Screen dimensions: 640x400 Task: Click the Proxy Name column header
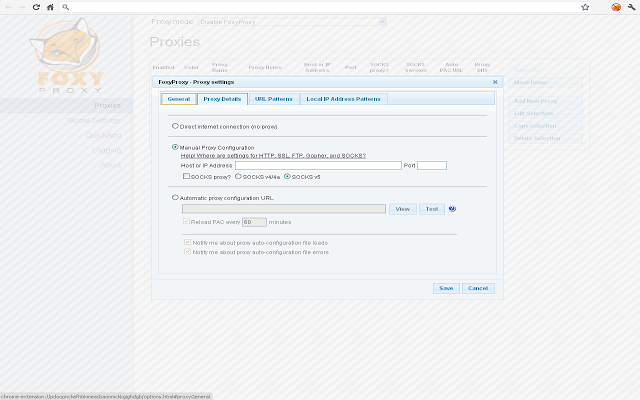click(x=220, y=67)
